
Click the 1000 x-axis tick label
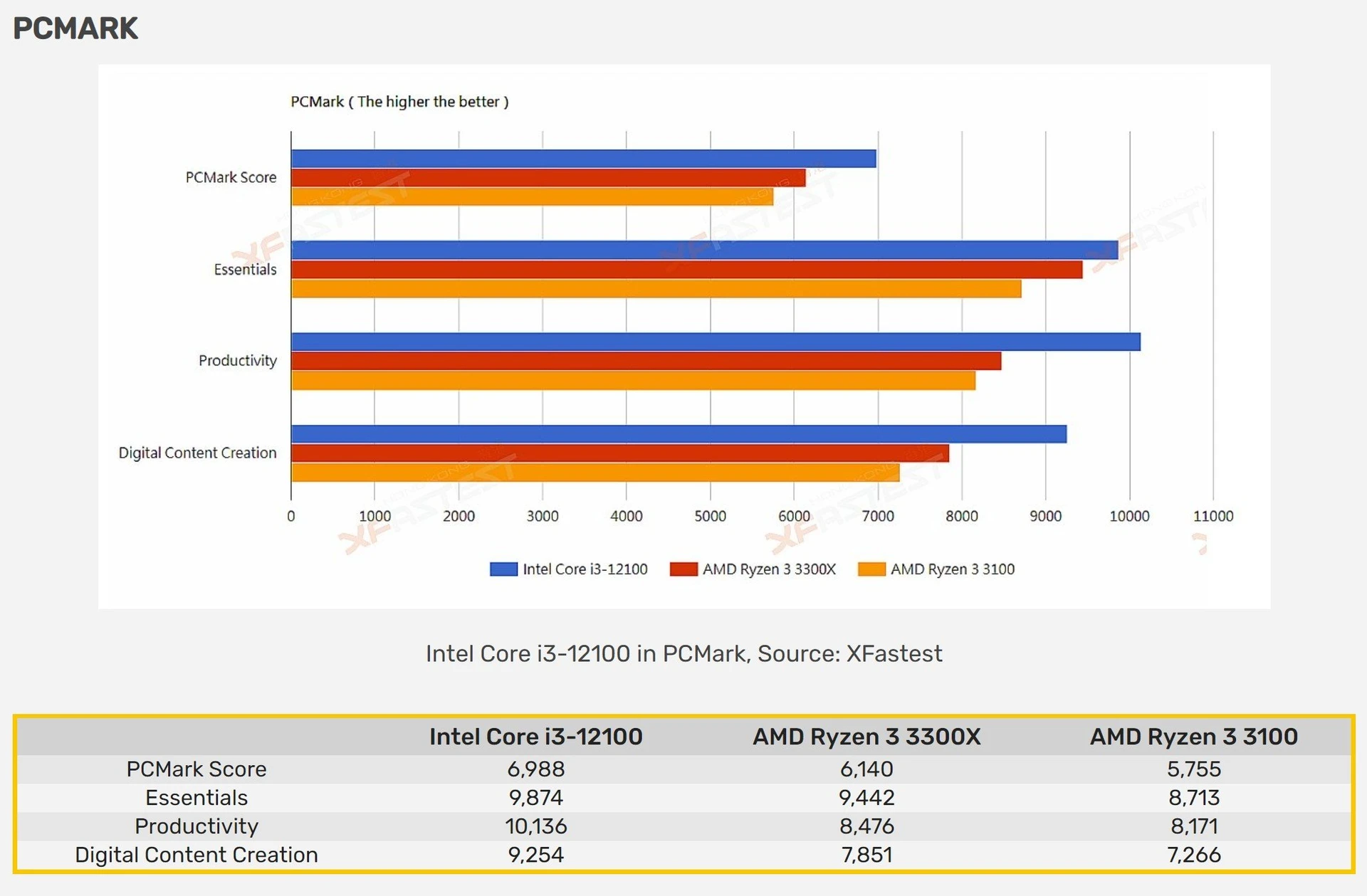(375, 516)
